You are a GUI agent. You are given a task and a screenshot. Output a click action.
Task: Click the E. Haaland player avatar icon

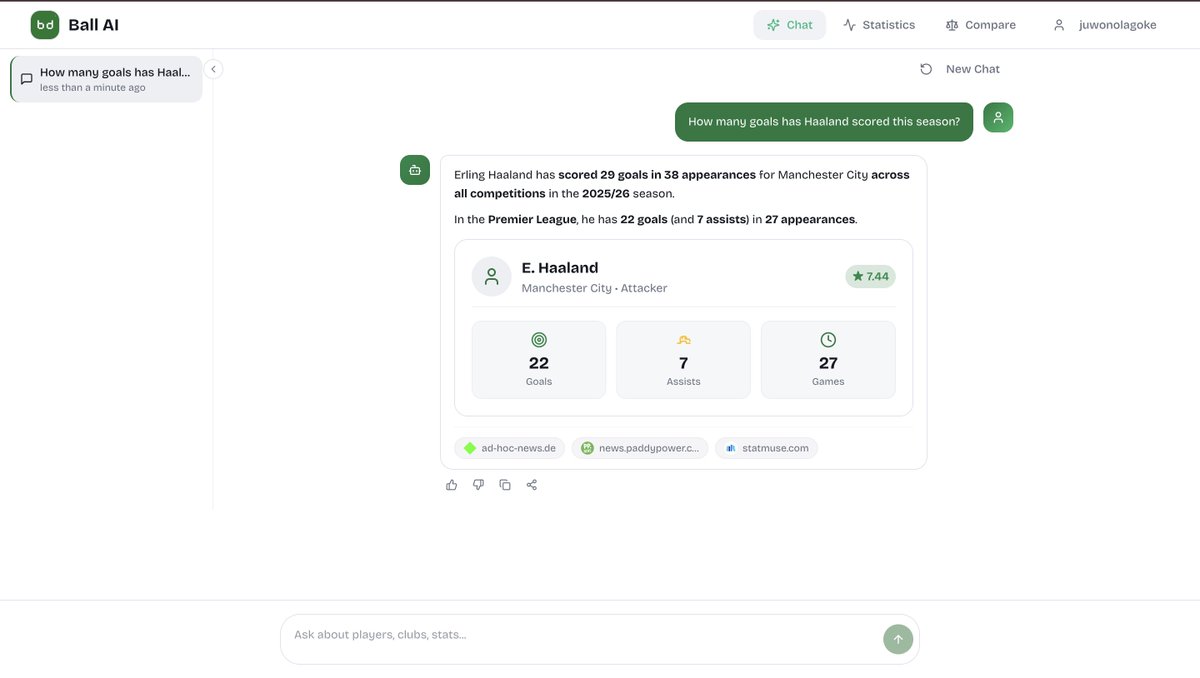click(491, 277)
